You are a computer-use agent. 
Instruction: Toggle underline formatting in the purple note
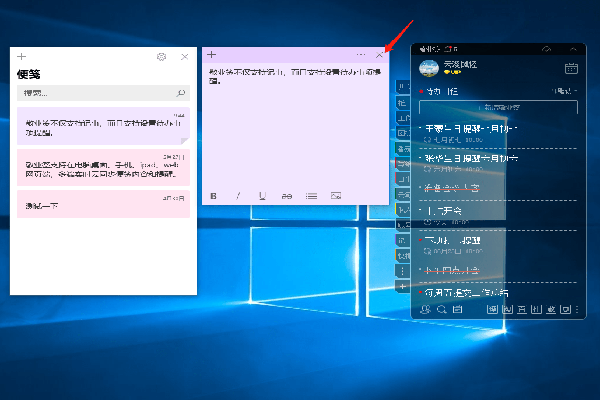[x=262, y=196]
